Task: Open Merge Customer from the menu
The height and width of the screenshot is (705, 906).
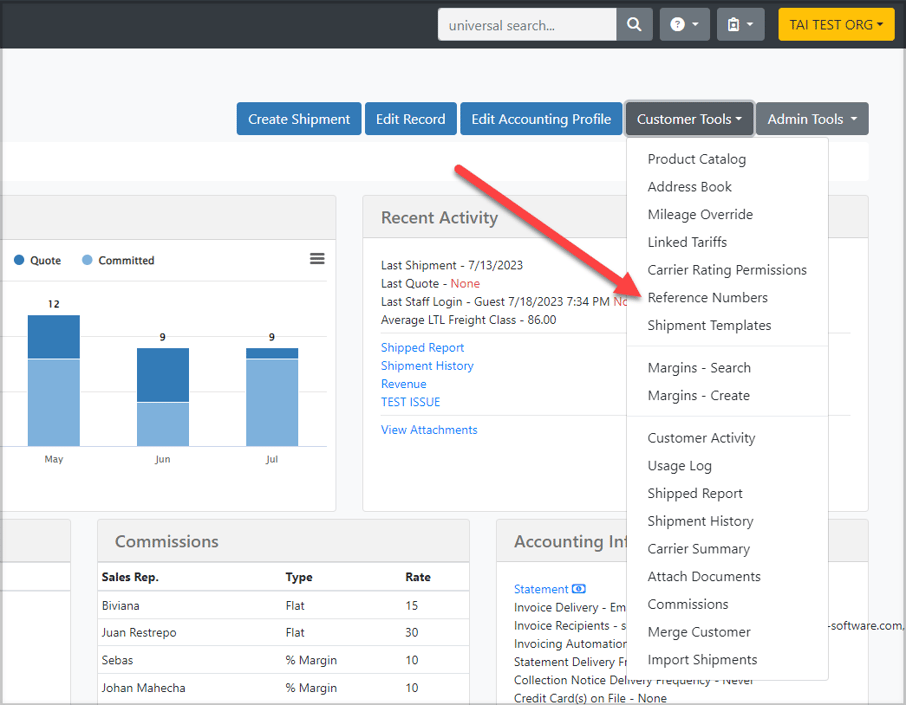Action: pos(698,632)
